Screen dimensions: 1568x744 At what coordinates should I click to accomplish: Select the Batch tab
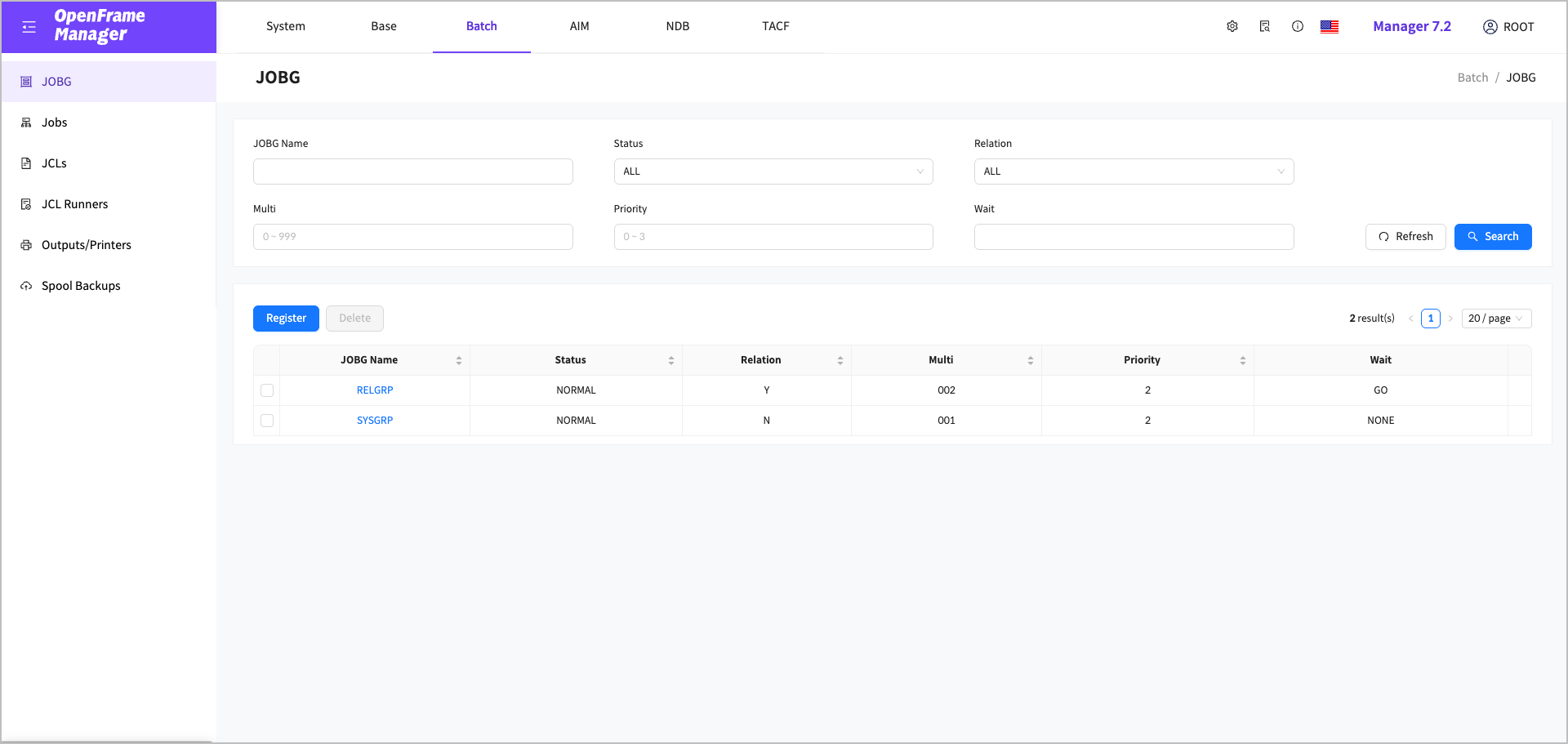tap(482, 26)
